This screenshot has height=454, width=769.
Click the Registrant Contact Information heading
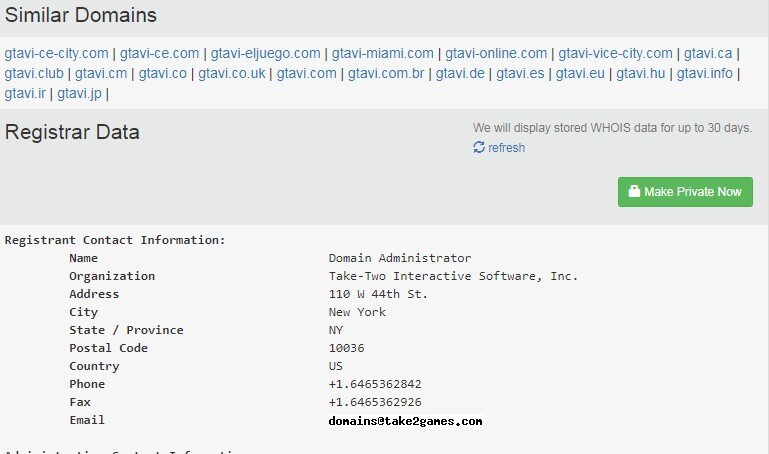[x=115, y=240]
